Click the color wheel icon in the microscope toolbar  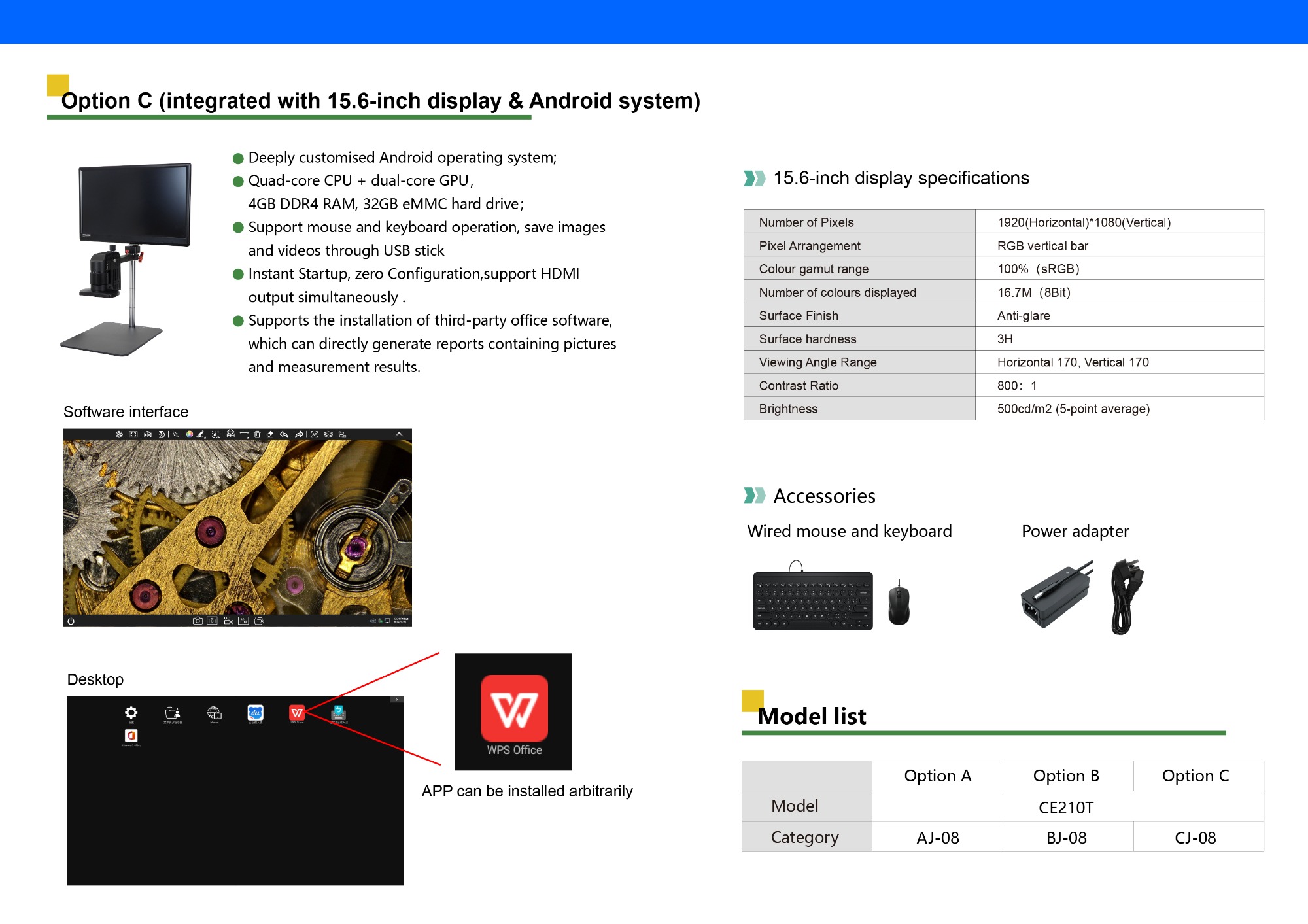click(190, 434)
